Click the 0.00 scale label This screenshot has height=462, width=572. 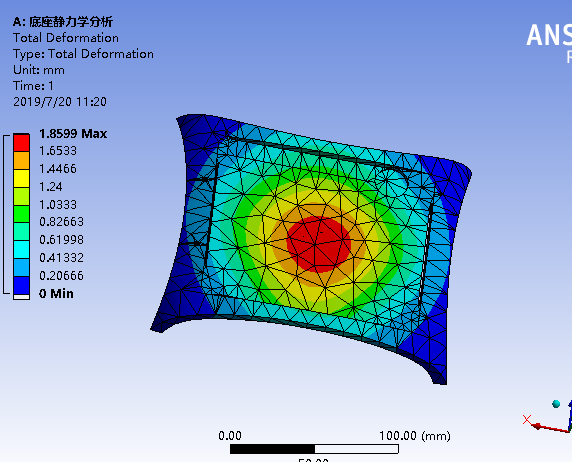[230, 436]
